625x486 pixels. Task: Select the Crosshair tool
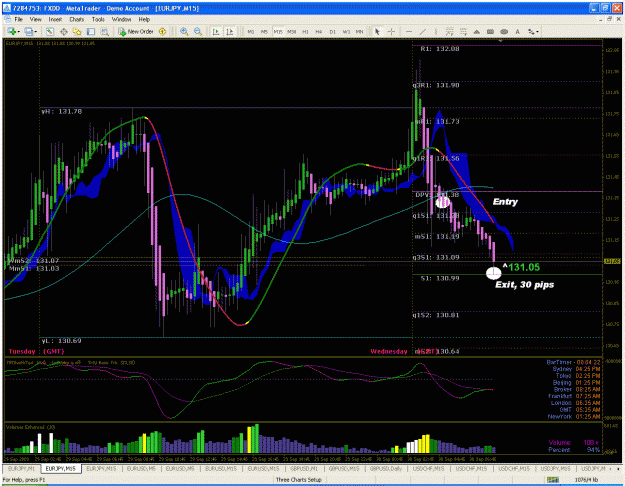[x=391, y=31]
